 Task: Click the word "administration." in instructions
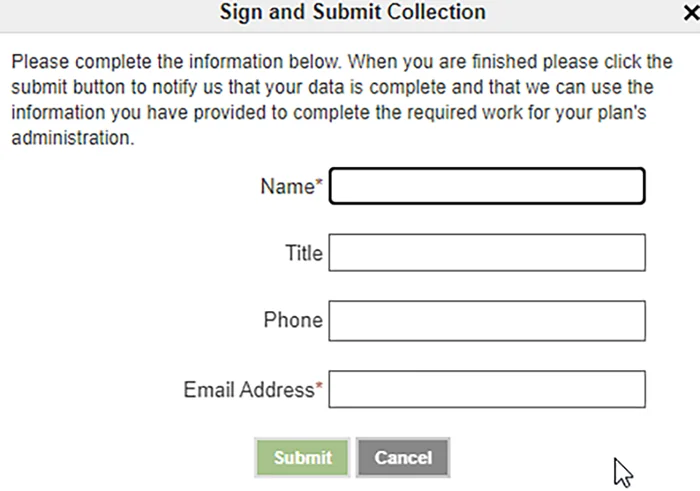(72, 139)
